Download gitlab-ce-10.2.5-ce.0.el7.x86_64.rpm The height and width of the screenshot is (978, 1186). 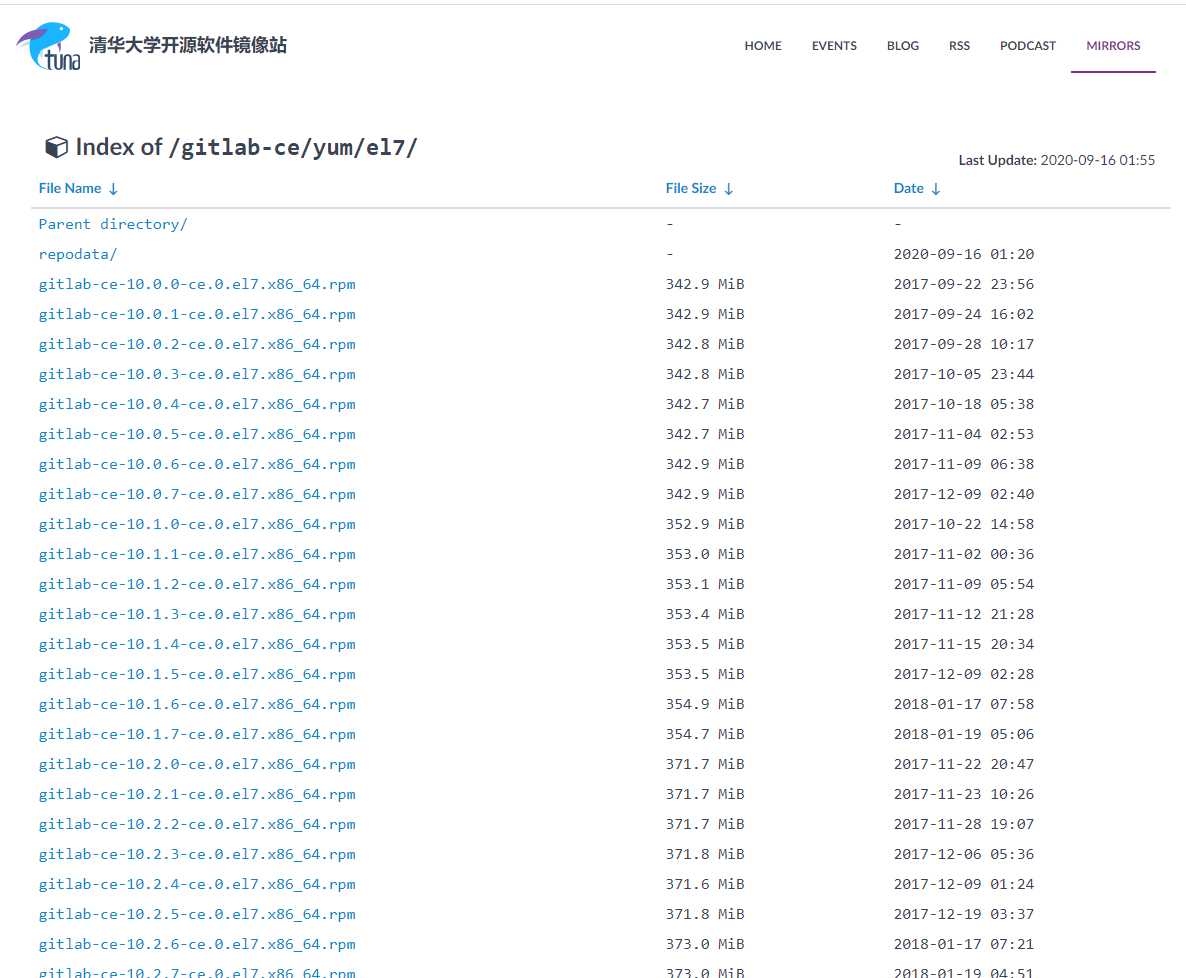tap(197, 914)
